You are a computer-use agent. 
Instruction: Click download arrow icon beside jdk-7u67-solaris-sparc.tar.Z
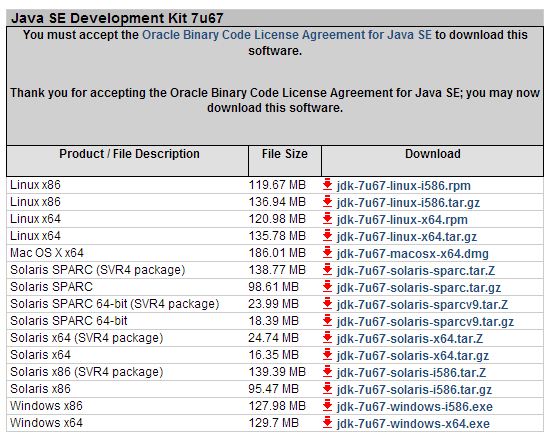tap(327, 270)
